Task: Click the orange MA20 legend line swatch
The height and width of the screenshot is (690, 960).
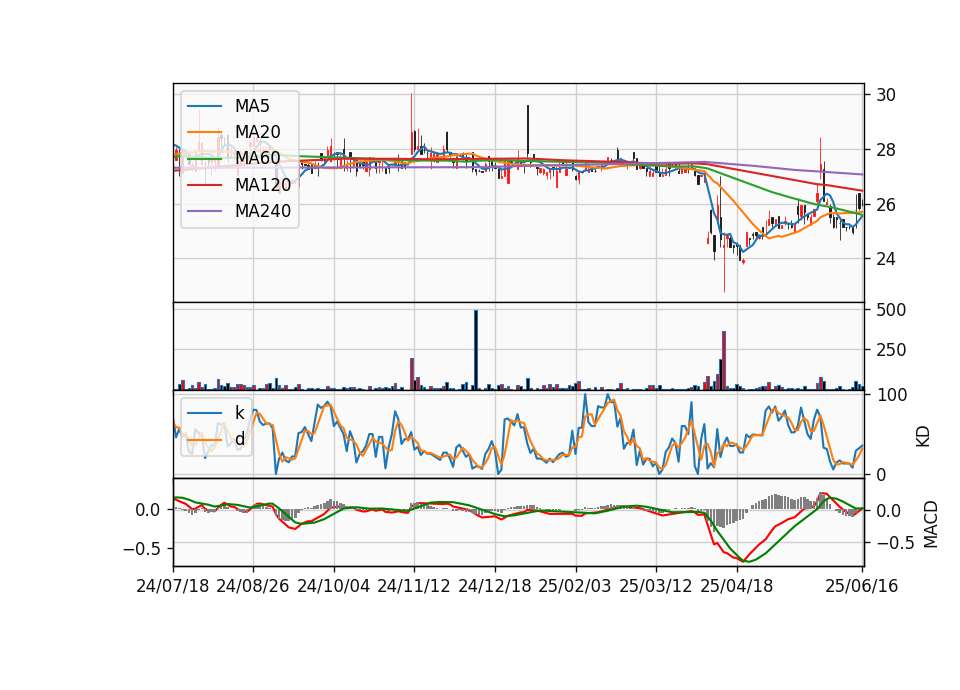Action: click(204, 132)
